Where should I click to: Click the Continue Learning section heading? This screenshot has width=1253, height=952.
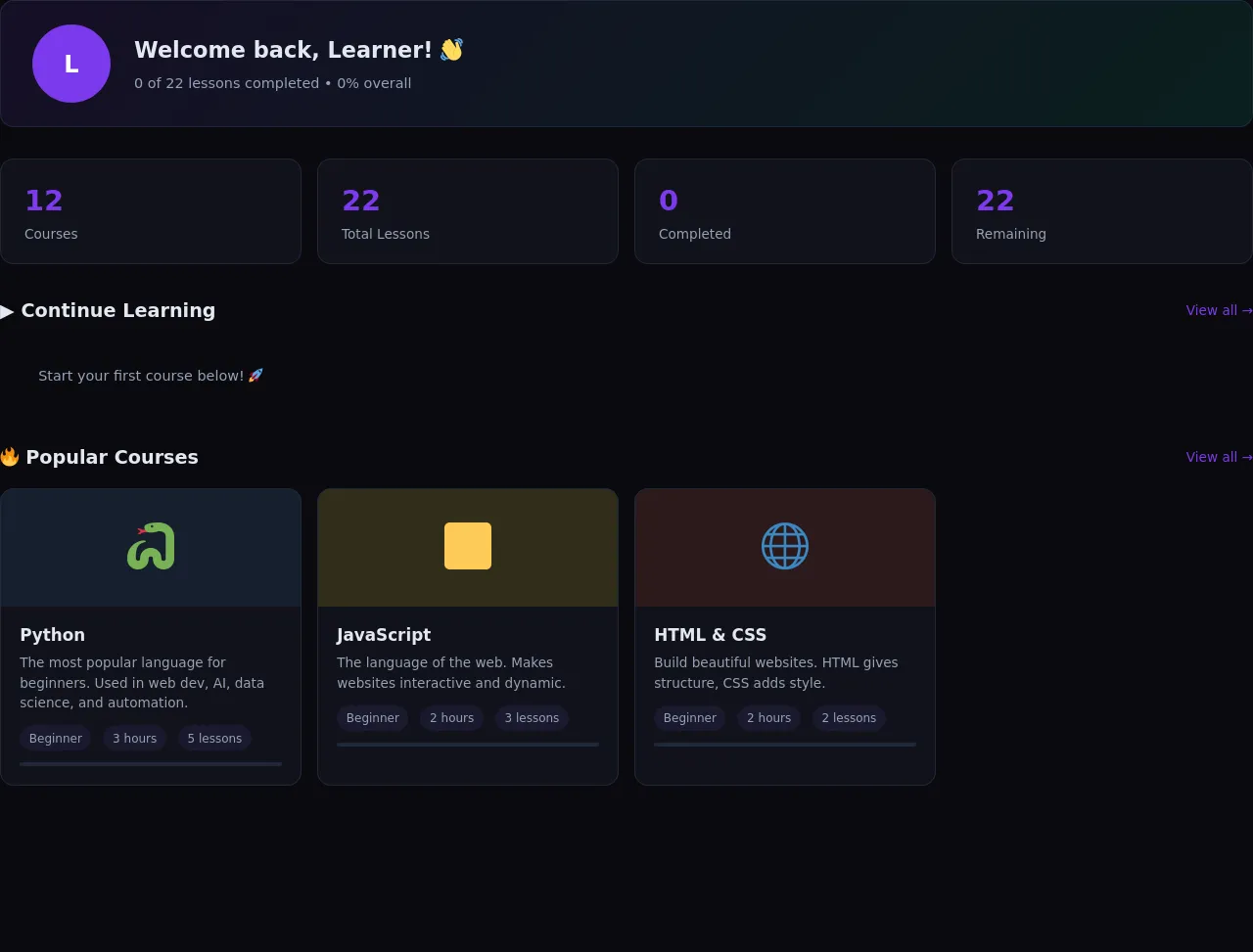(108, 310)
